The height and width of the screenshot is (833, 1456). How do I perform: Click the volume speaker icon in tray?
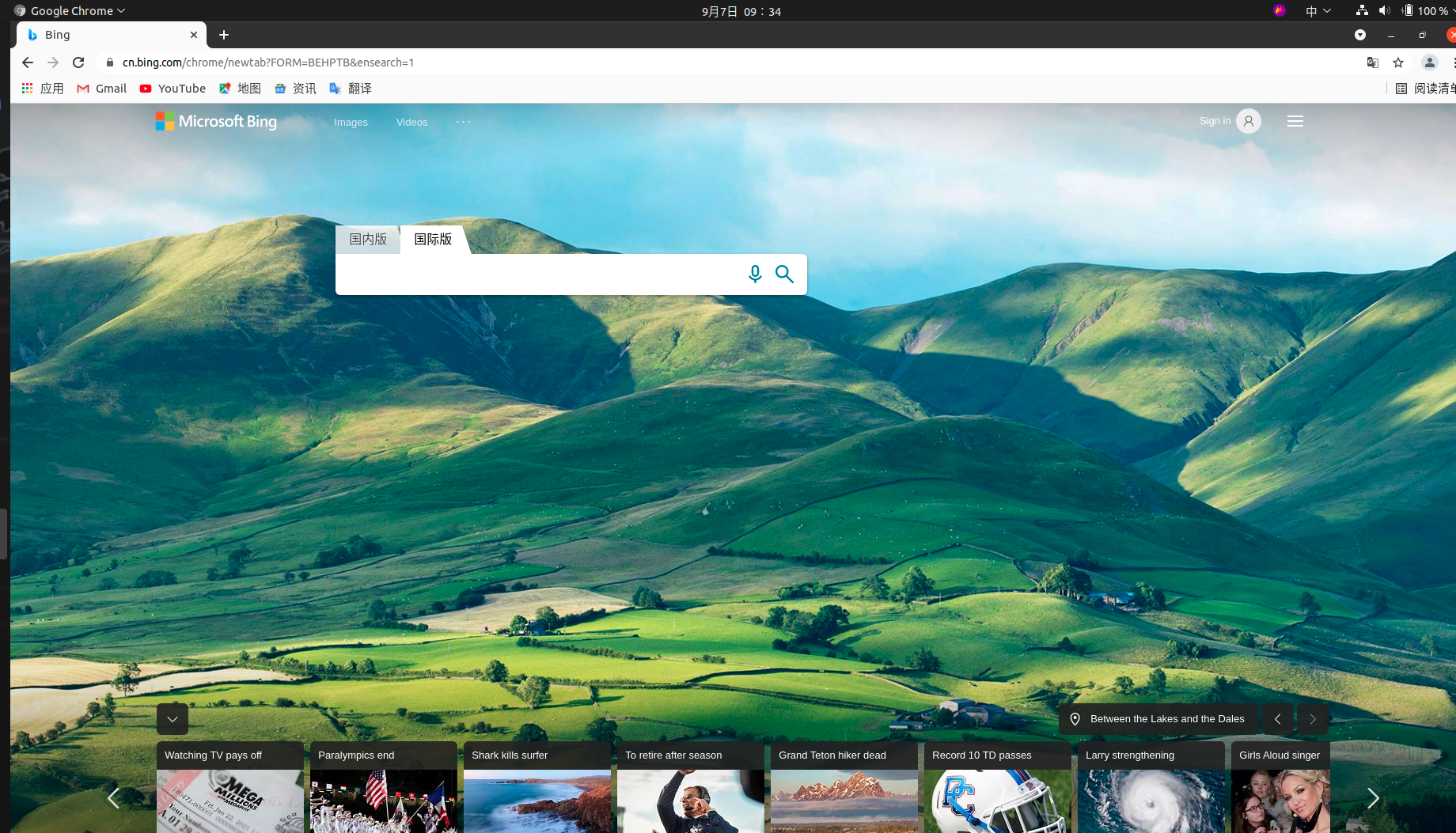(1384, 10)
